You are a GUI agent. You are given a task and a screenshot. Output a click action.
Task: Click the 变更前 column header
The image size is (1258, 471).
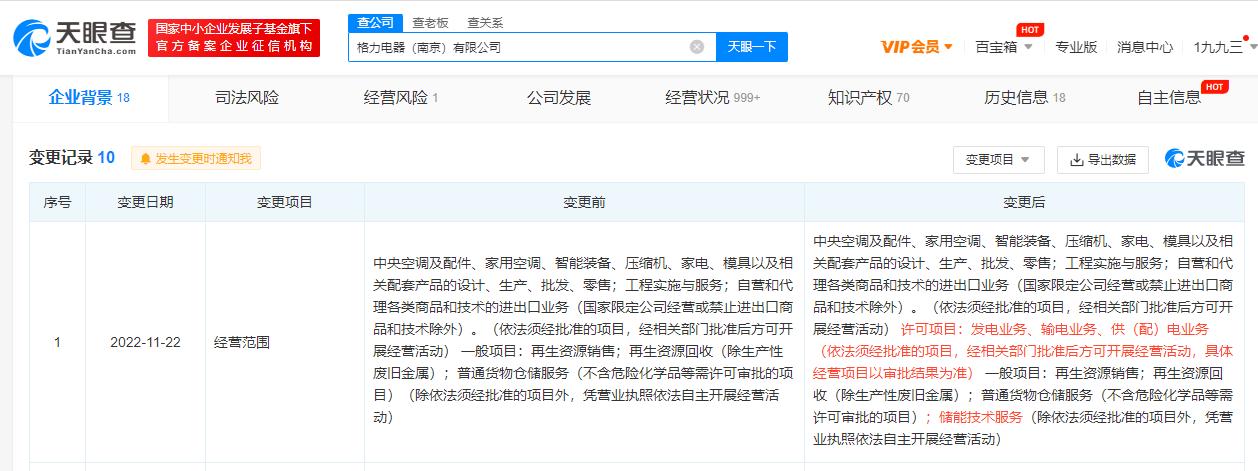pyautogui.click(x=584, y=202)
